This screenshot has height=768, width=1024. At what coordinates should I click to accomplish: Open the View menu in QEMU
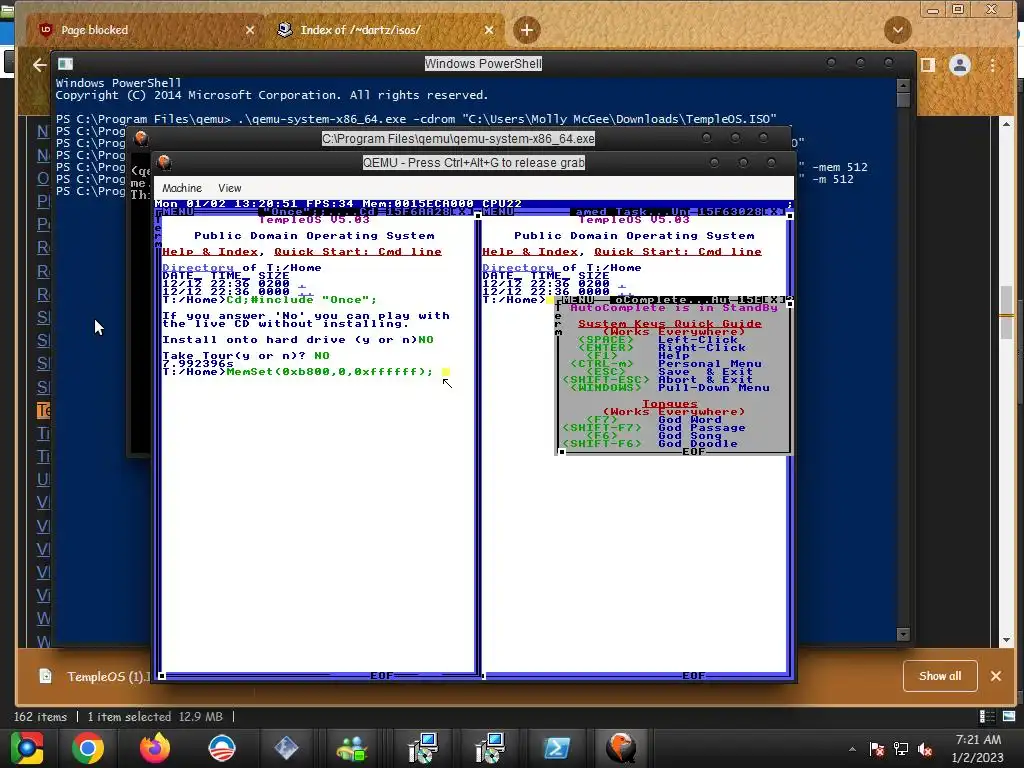point(229,188)
